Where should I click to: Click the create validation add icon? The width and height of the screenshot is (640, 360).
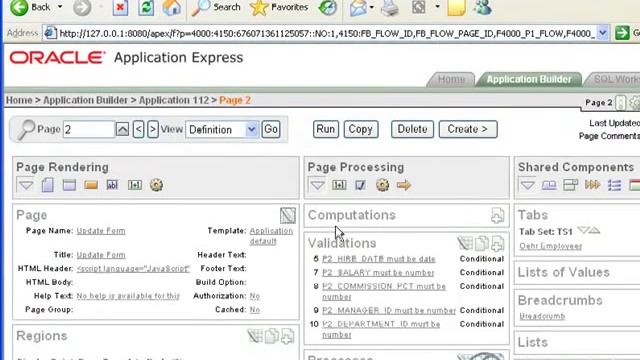(x=497, y=243)
